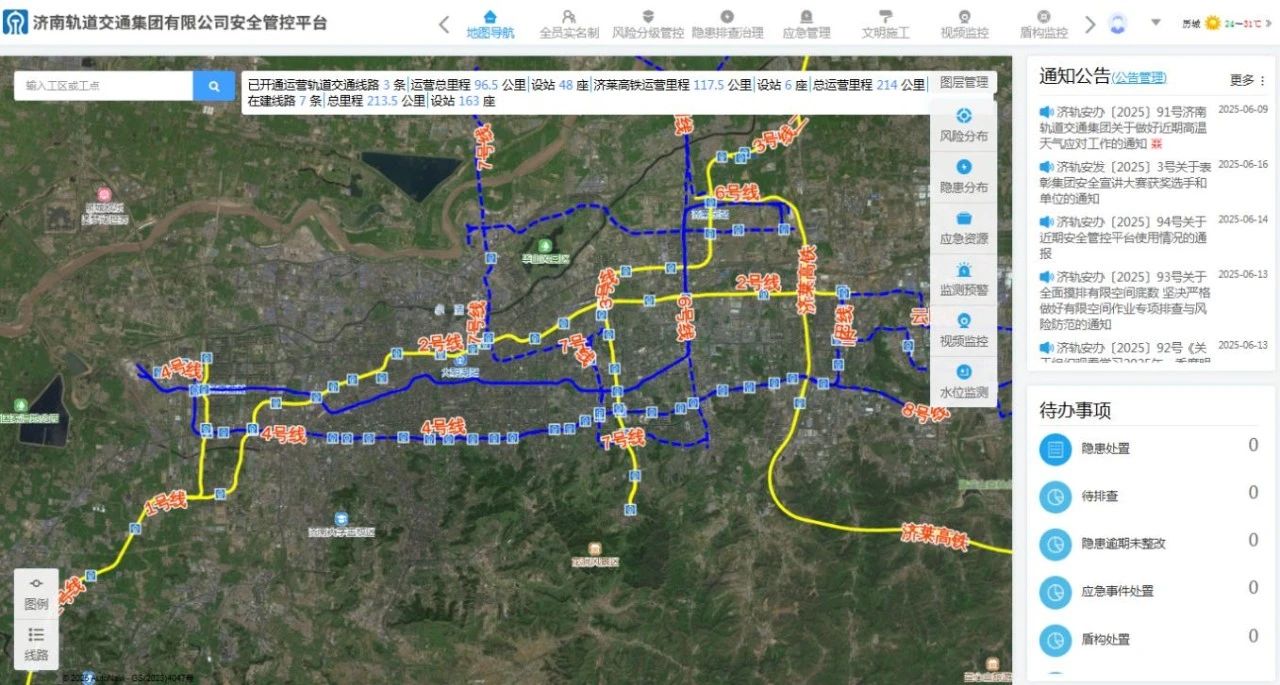Click the 待排查 pending inspection icon

pyautogui.click(x=1054, y=496)
